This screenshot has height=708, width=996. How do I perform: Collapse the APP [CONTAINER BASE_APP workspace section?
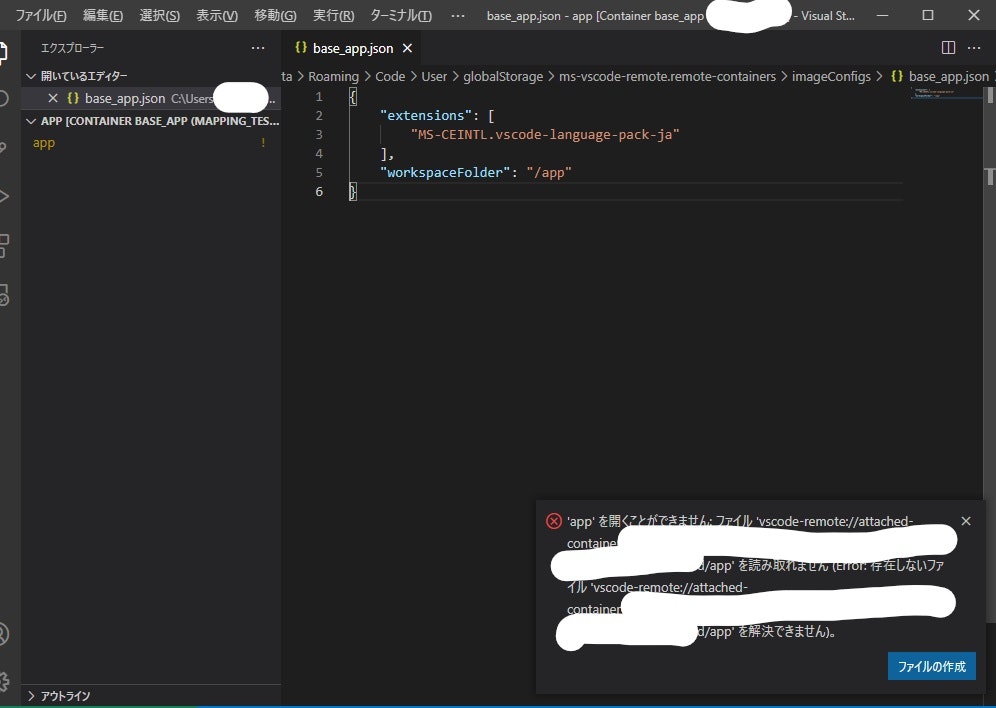[x=151, y=121]
